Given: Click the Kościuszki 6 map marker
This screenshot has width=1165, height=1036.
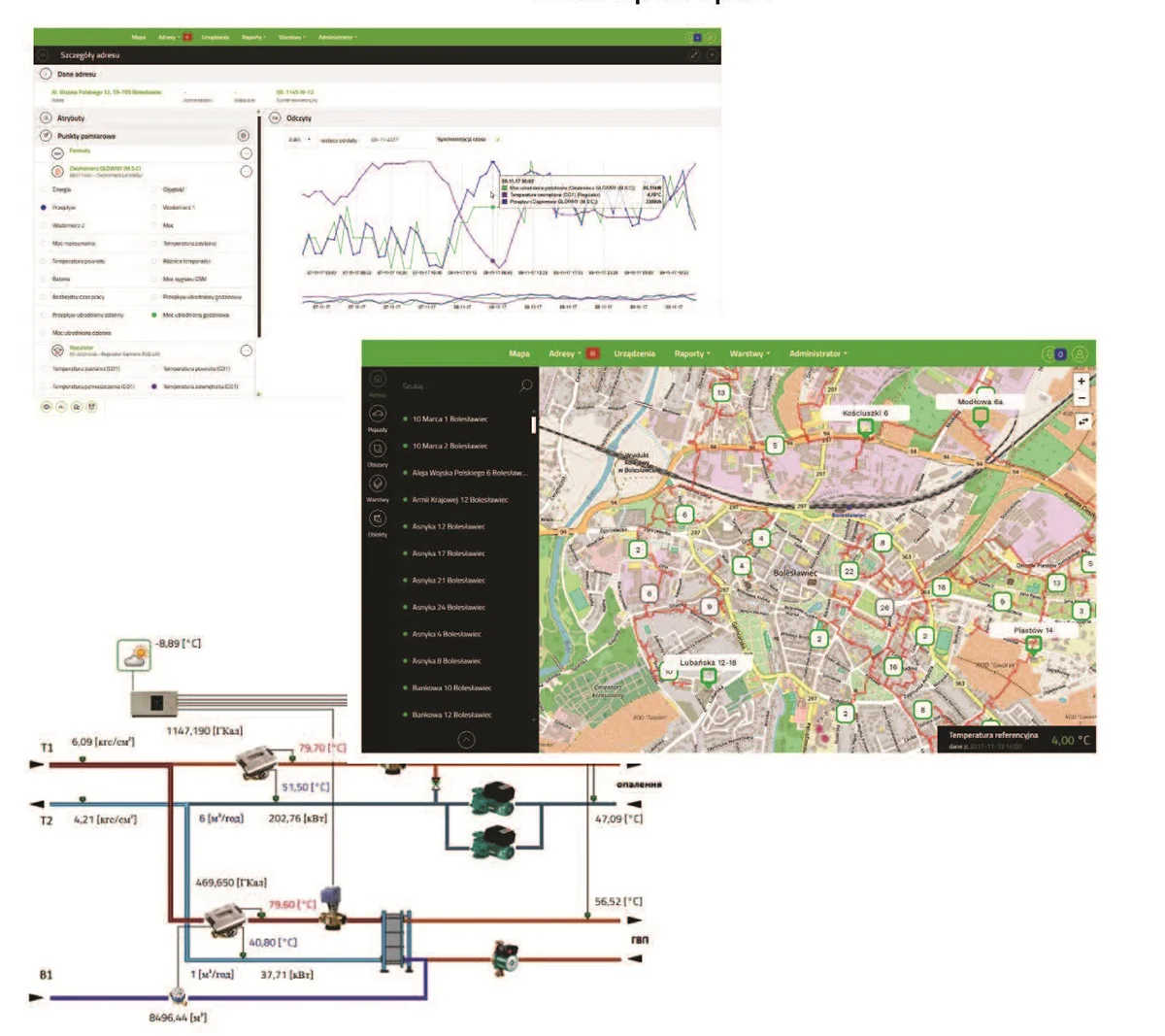Looking at the screenshot, I should click(x=865, y=425).
